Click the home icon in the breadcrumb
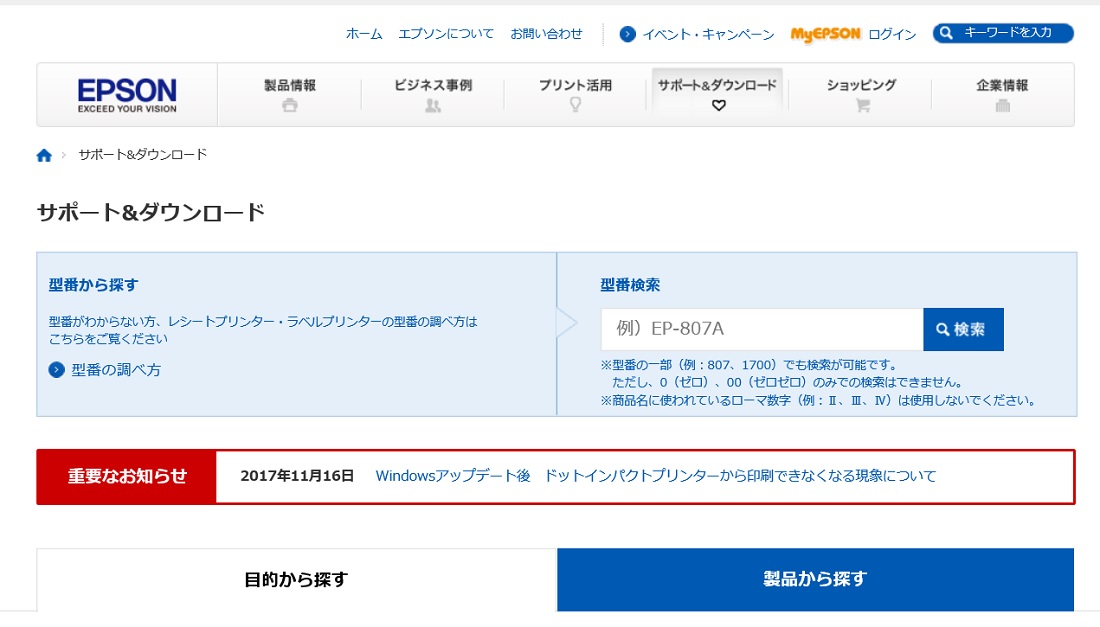Screen dimensions: 1100x627 click(x=44, y=155)
